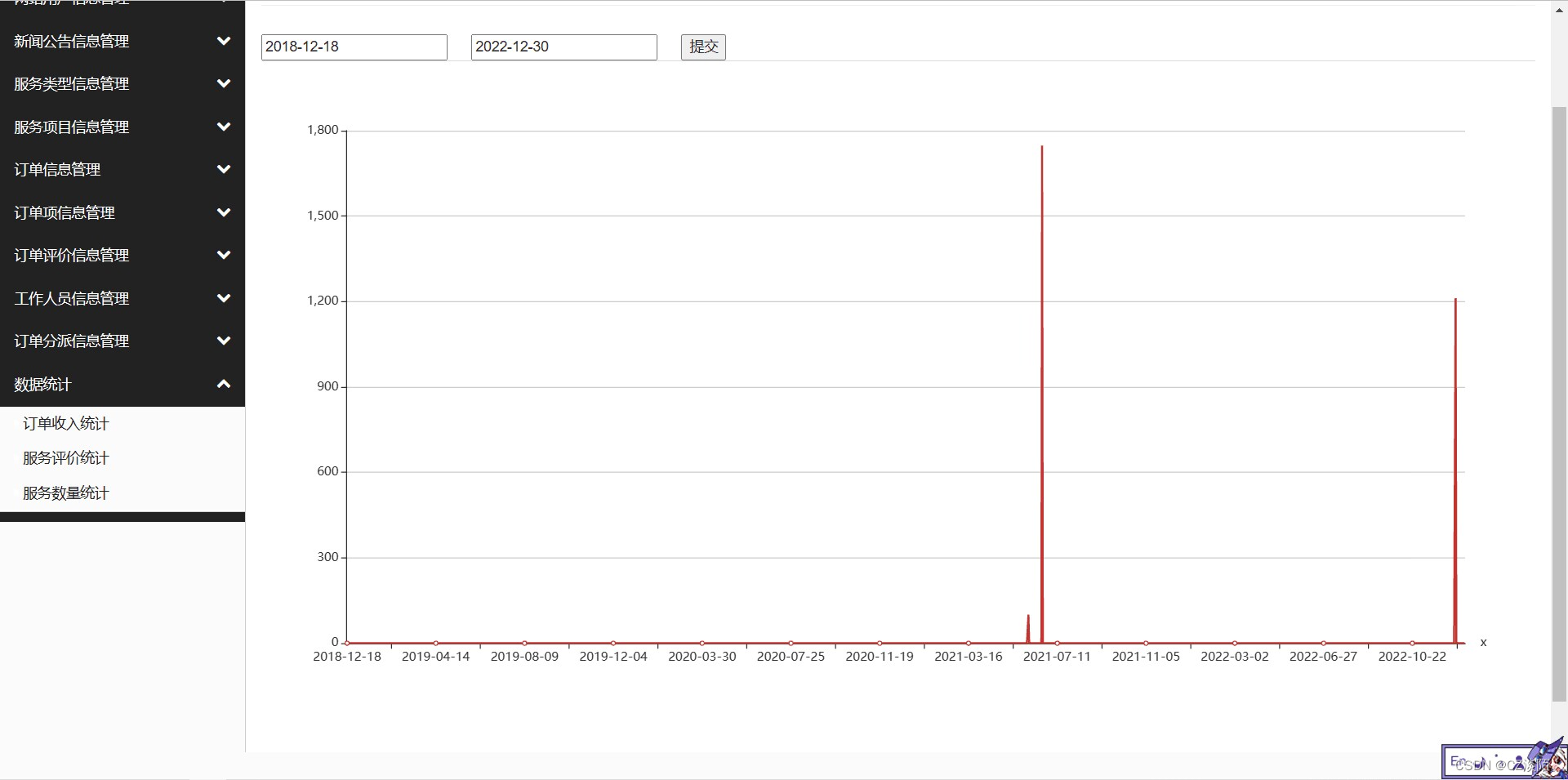Expand 订单评价信息管理 chevron arrow
The image size is (1568, 780).
click(223, 255)
